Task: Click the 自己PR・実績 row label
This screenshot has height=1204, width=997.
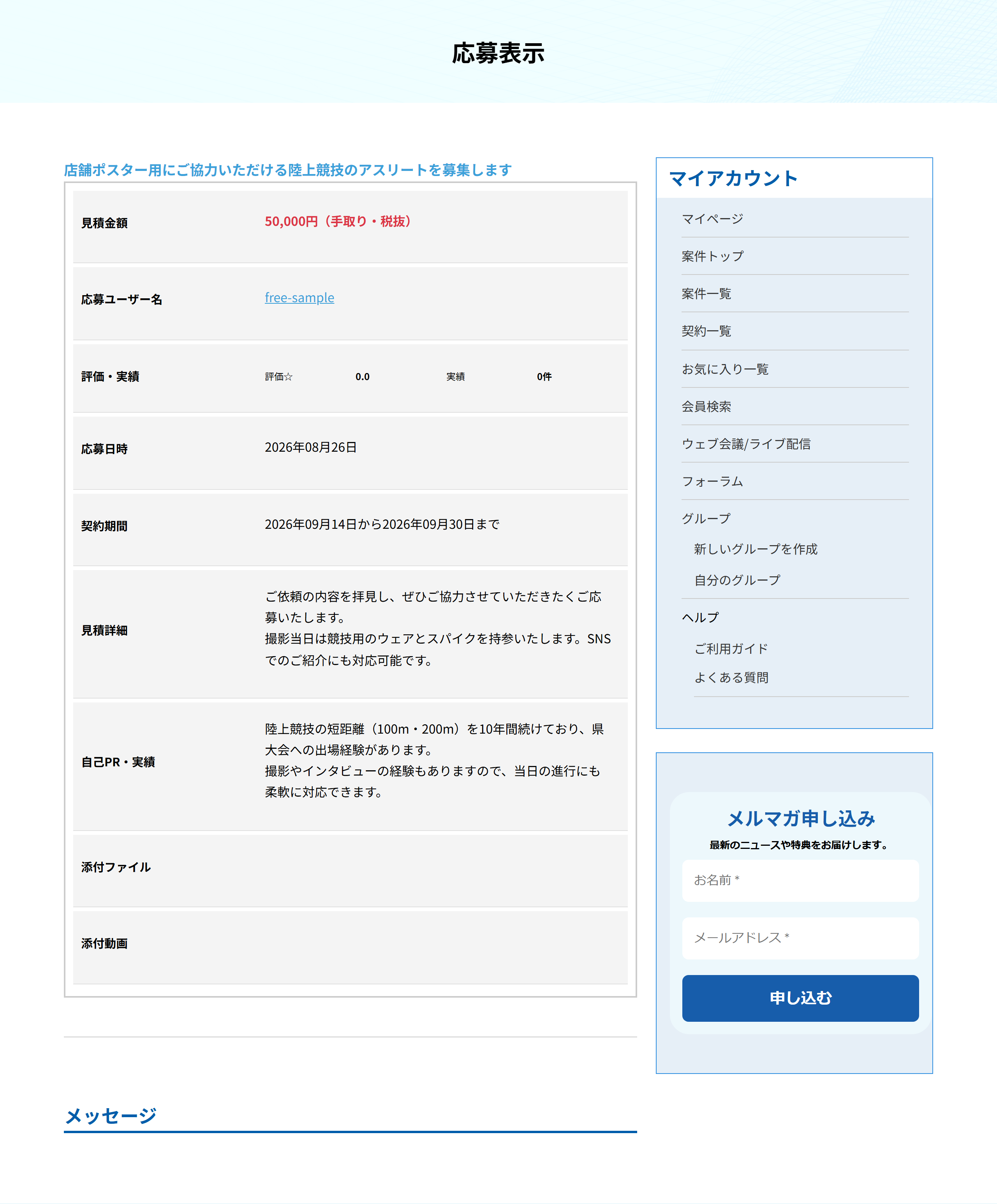Action: click(118, 762)
